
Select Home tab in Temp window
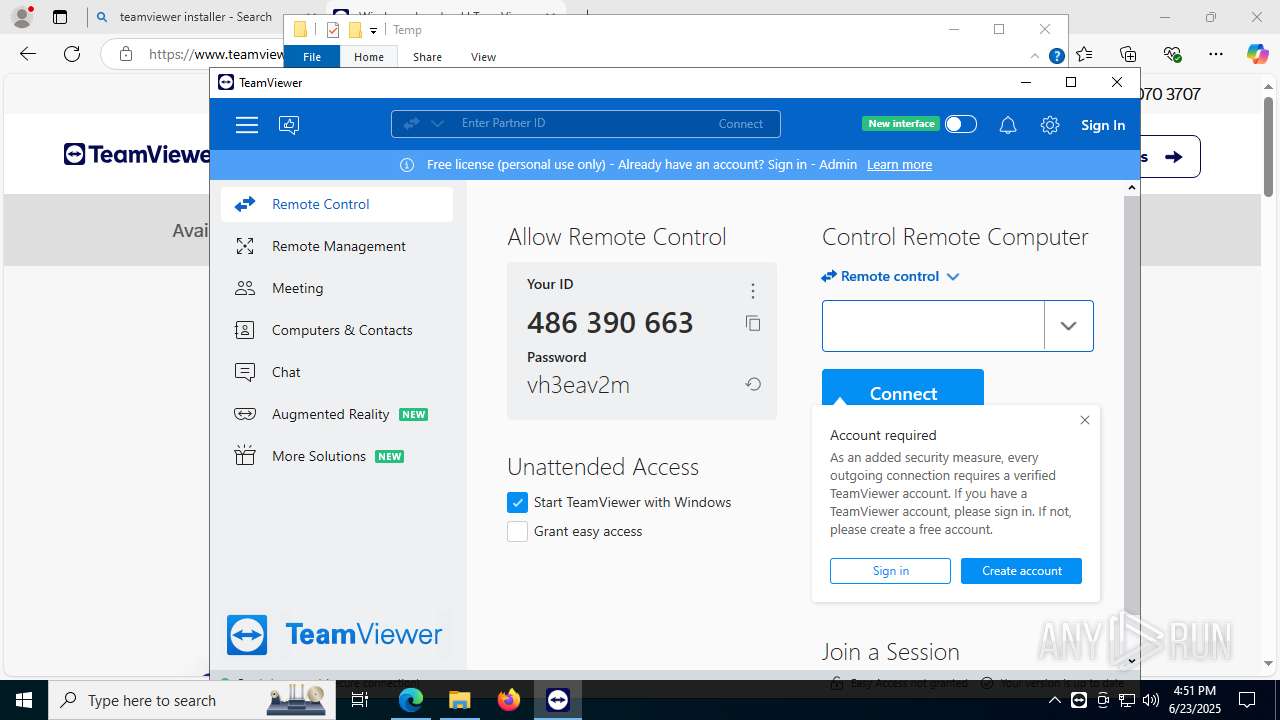[x=369, y=57]
